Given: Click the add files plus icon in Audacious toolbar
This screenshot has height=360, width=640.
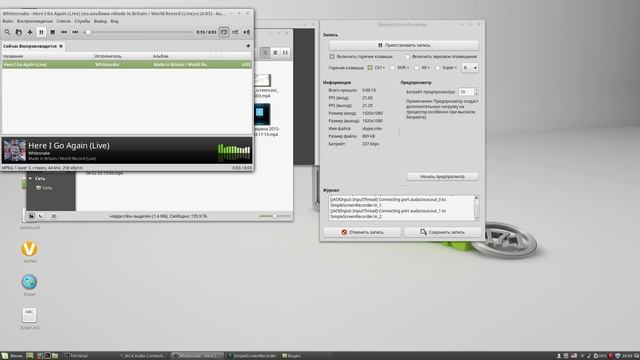Looking at the screenshot, I should point(30,32).
